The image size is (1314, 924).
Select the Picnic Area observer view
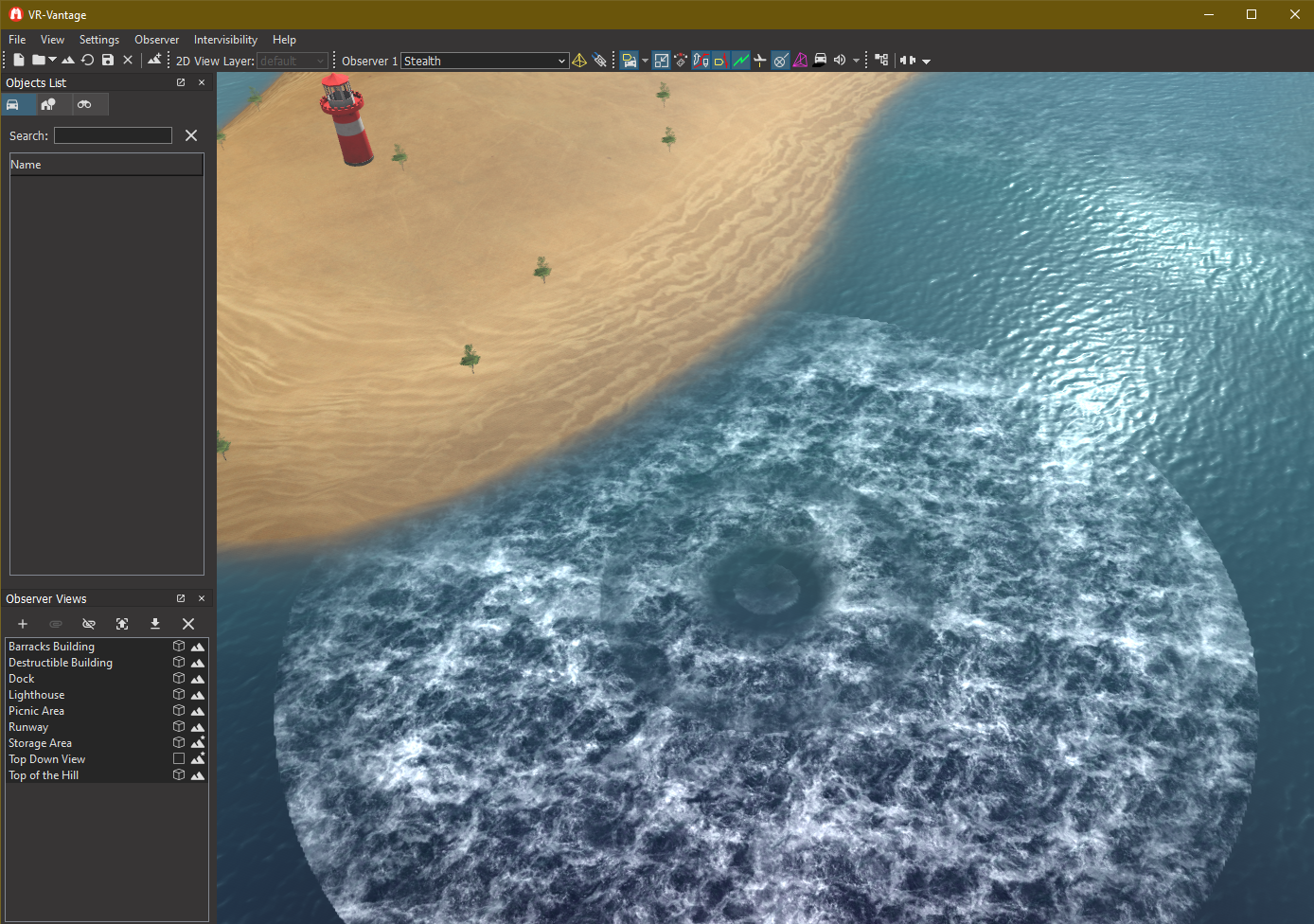coord(36,711)
